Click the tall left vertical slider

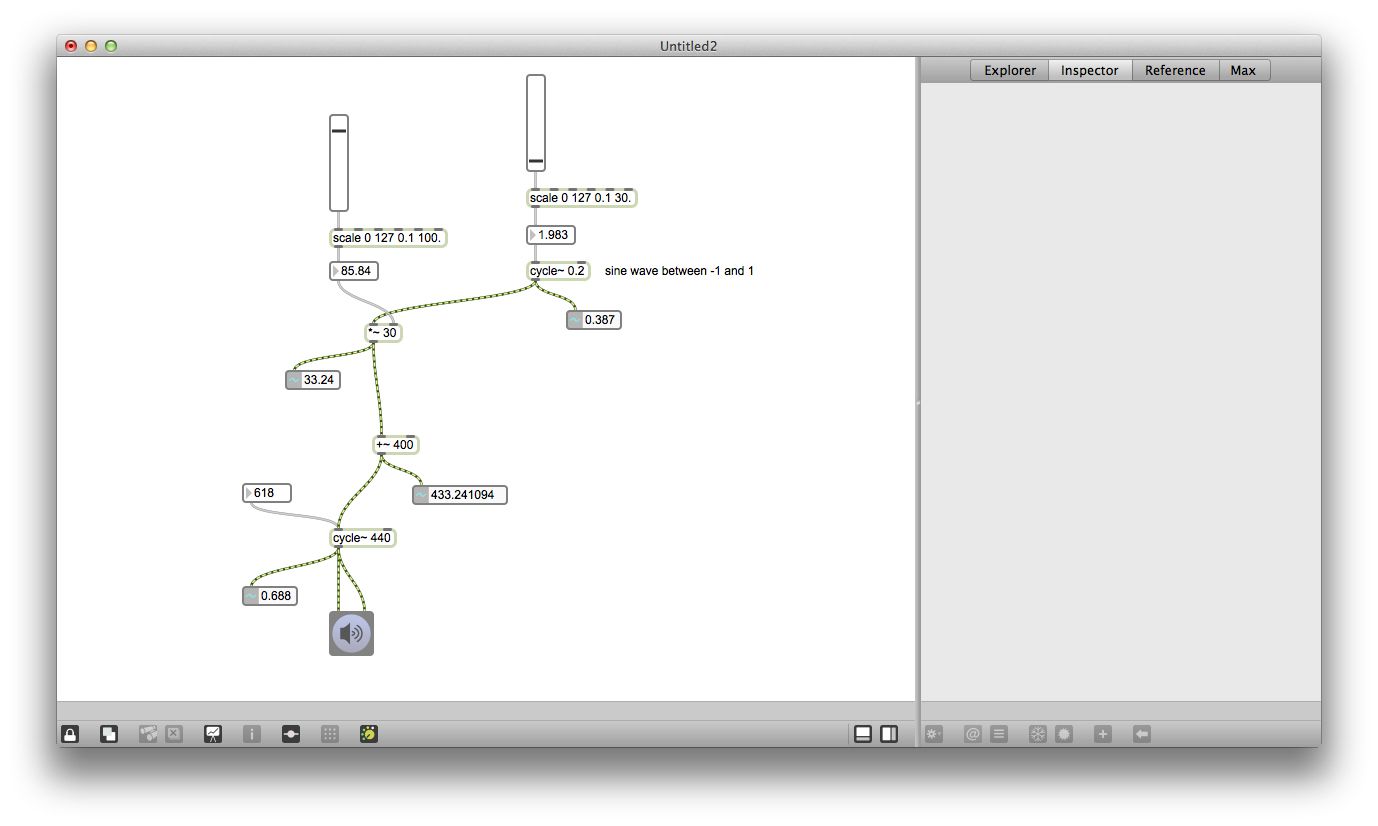pyautogui.click(x=338, y=165)
